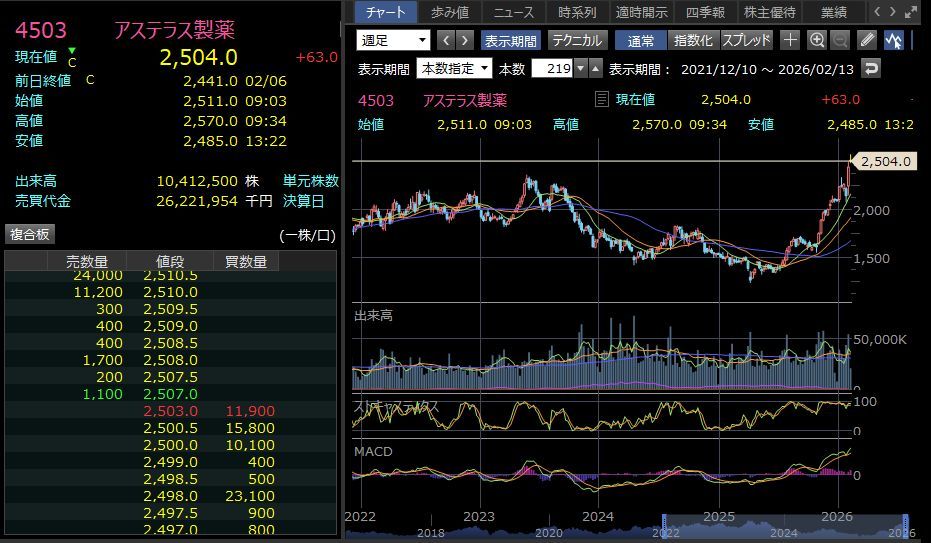Switch to the チャート tab
931x543 pixels.
pos(386,12)
